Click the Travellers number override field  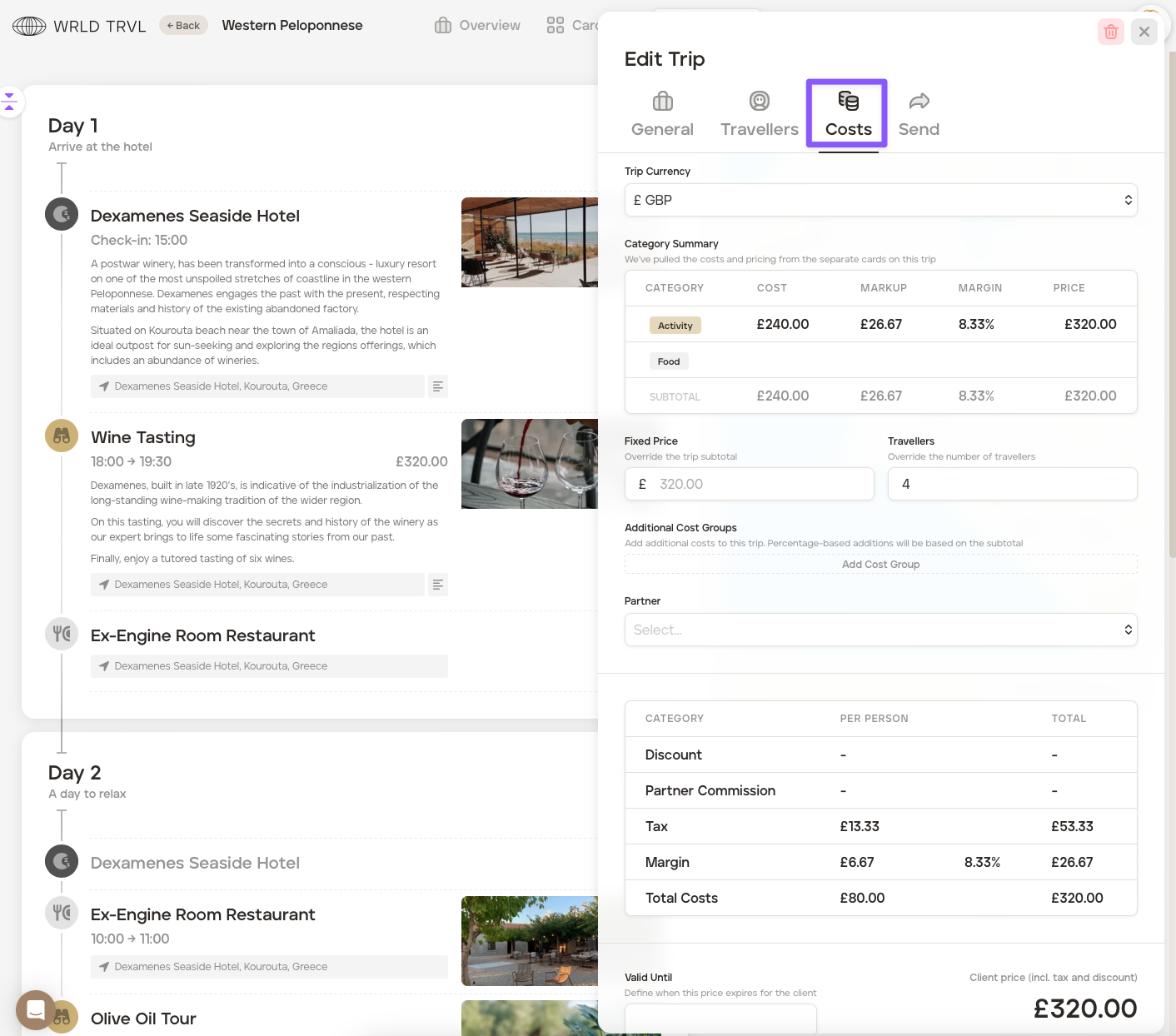(x=1012, y=484)
